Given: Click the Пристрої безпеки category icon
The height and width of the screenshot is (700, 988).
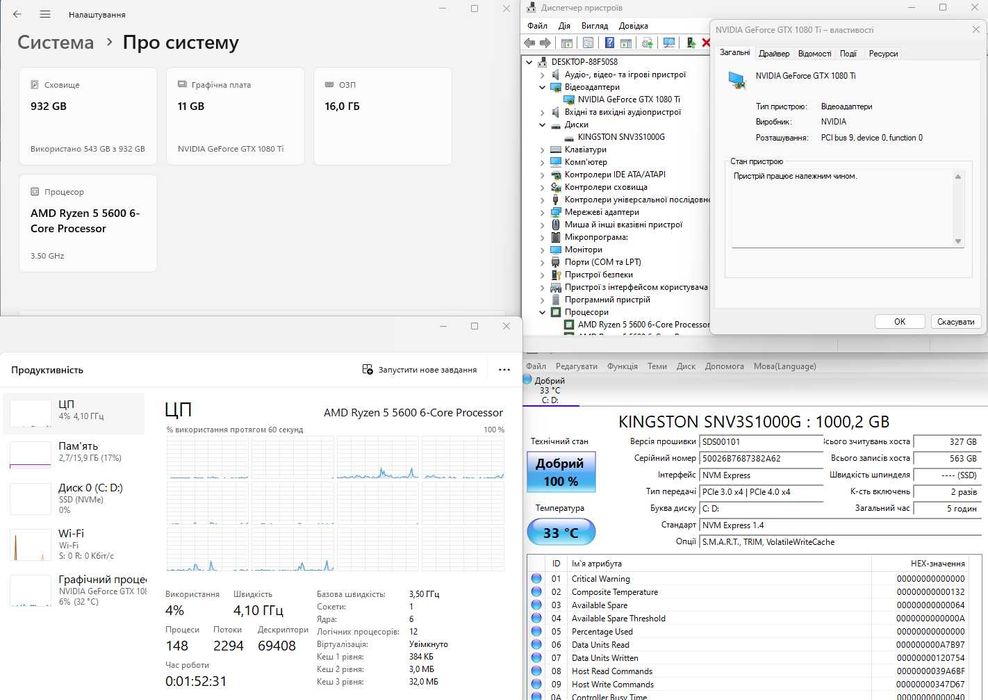Looking at the screenshot, I should [555, 275].
